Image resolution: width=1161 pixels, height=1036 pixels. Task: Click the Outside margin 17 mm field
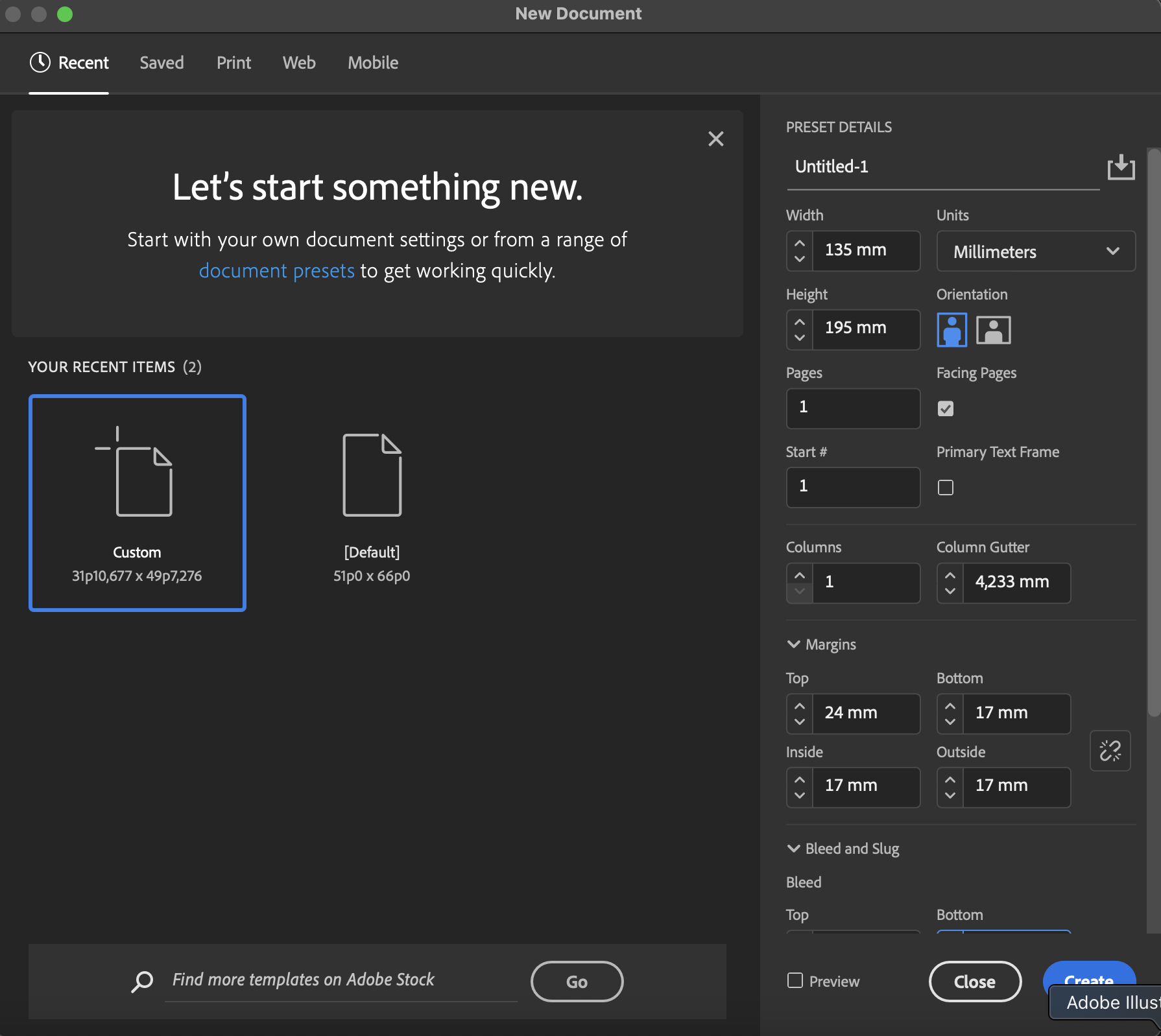(1016, 787)
